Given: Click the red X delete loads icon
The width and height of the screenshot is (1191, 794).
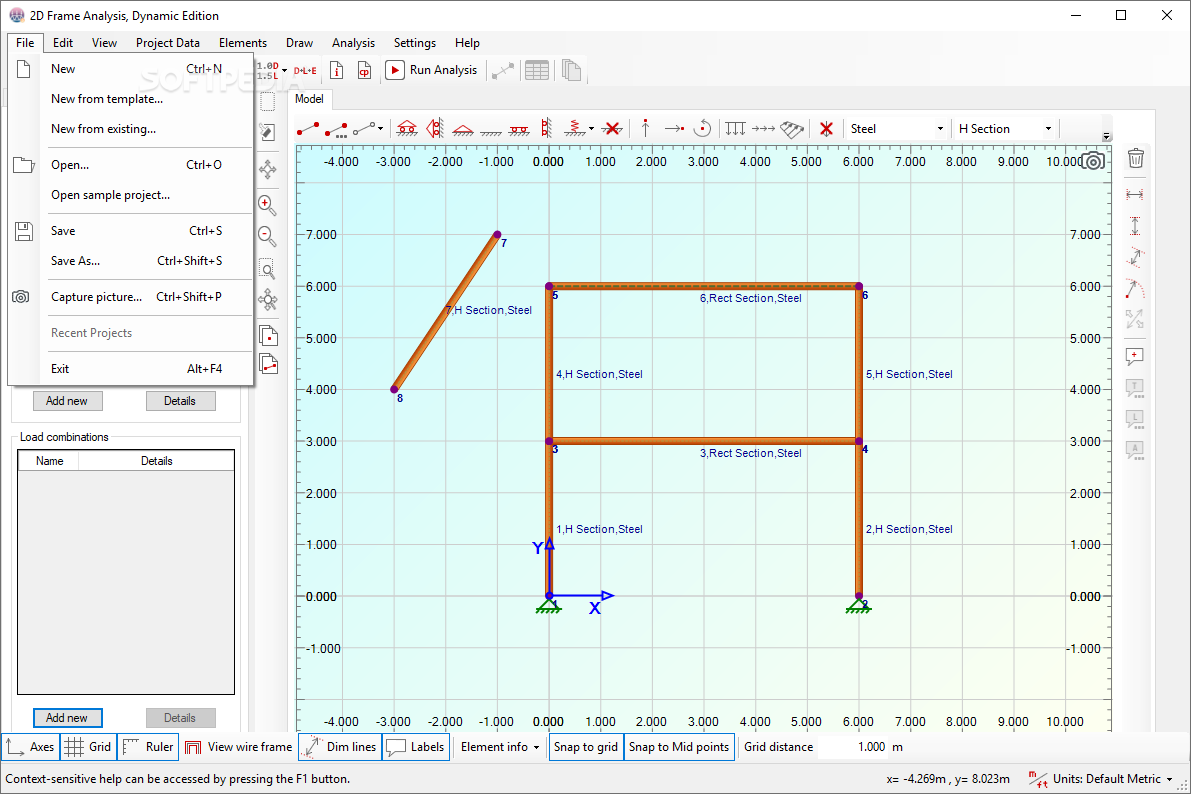Looking at the screenshot, I should [826, 128].
